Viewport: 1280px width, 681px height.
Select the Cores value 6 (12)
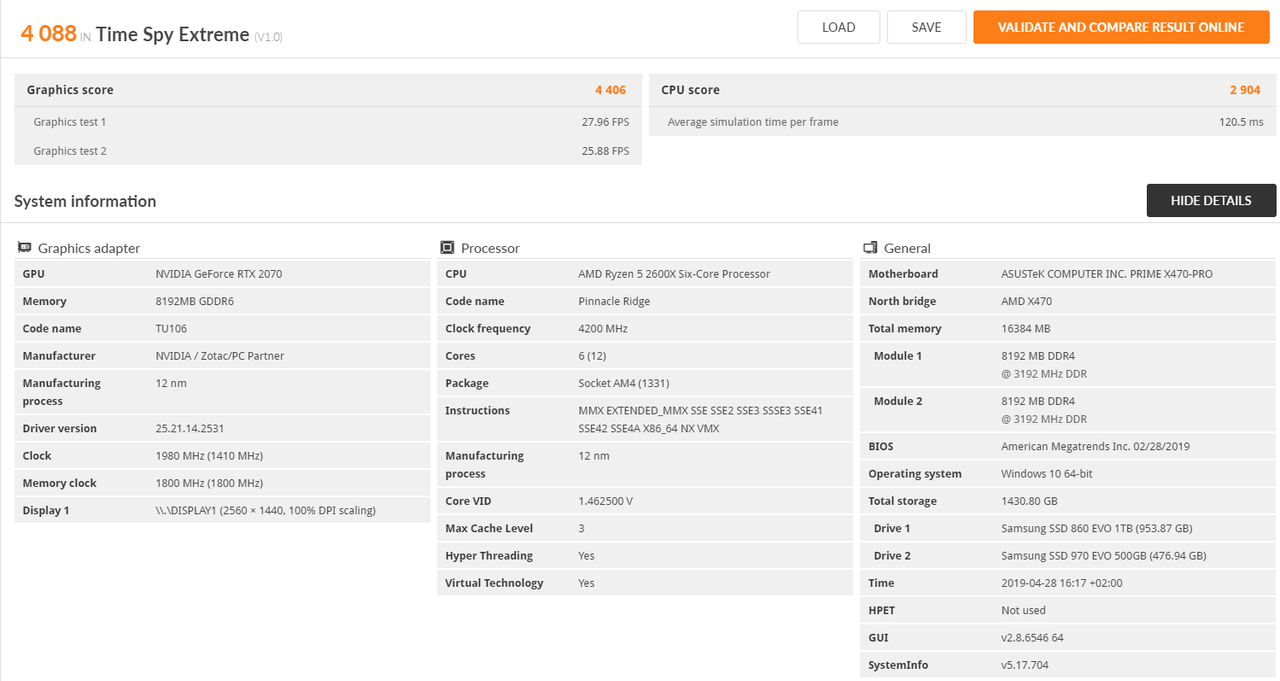tap(592, 356)
